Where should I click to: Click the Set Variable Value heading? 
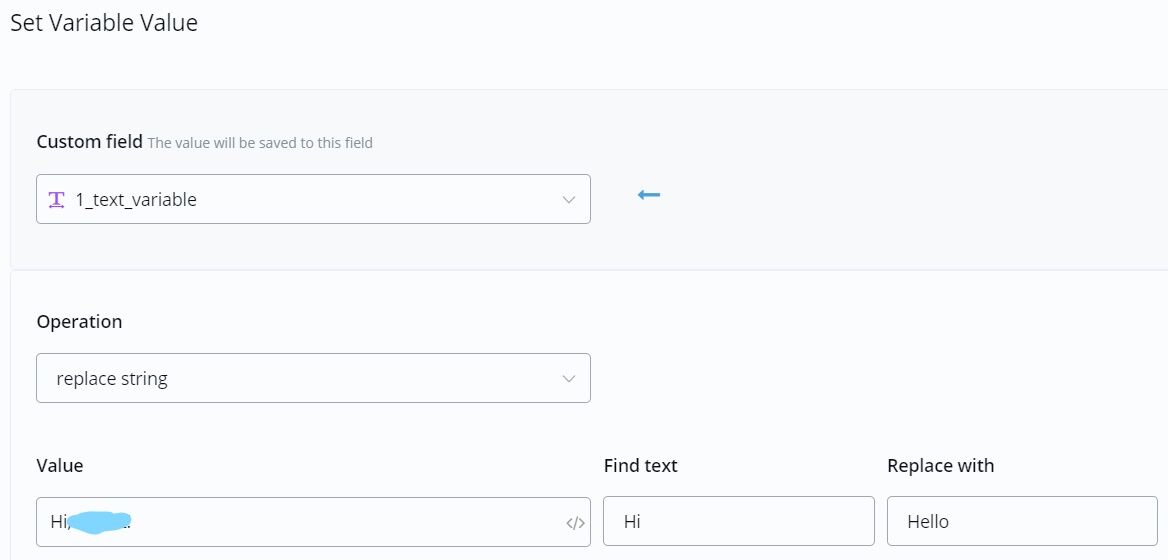[104, 23]
